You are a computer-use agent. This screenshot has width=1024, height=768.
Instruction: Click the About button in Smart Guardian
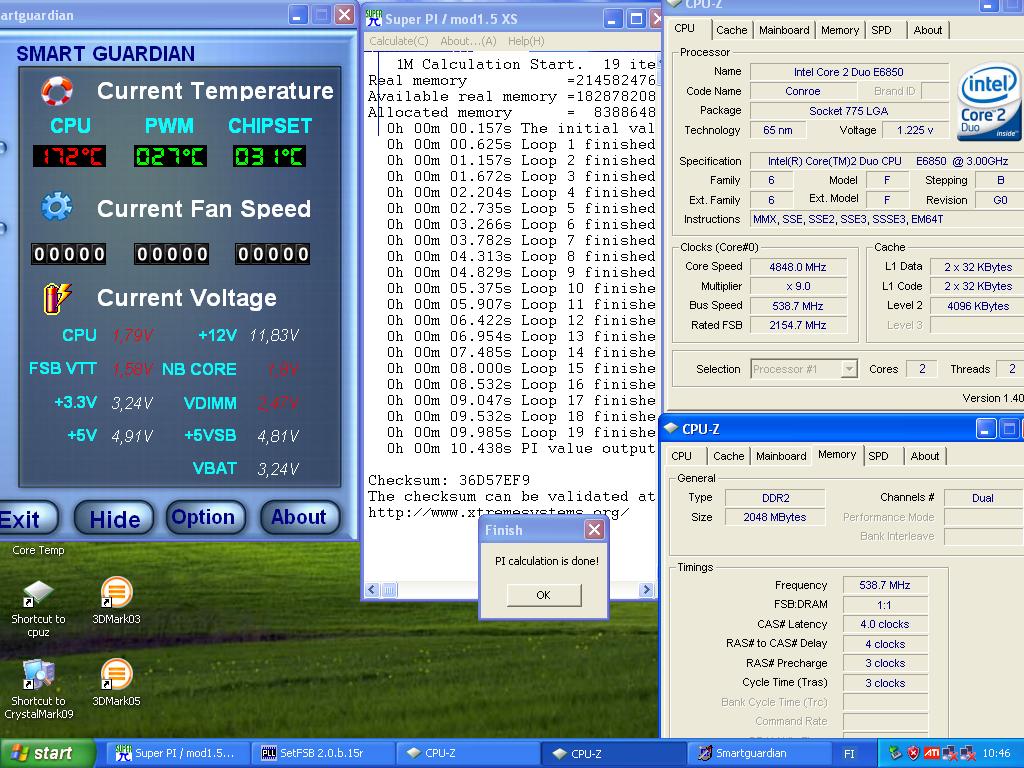click(x=299, y=517)
